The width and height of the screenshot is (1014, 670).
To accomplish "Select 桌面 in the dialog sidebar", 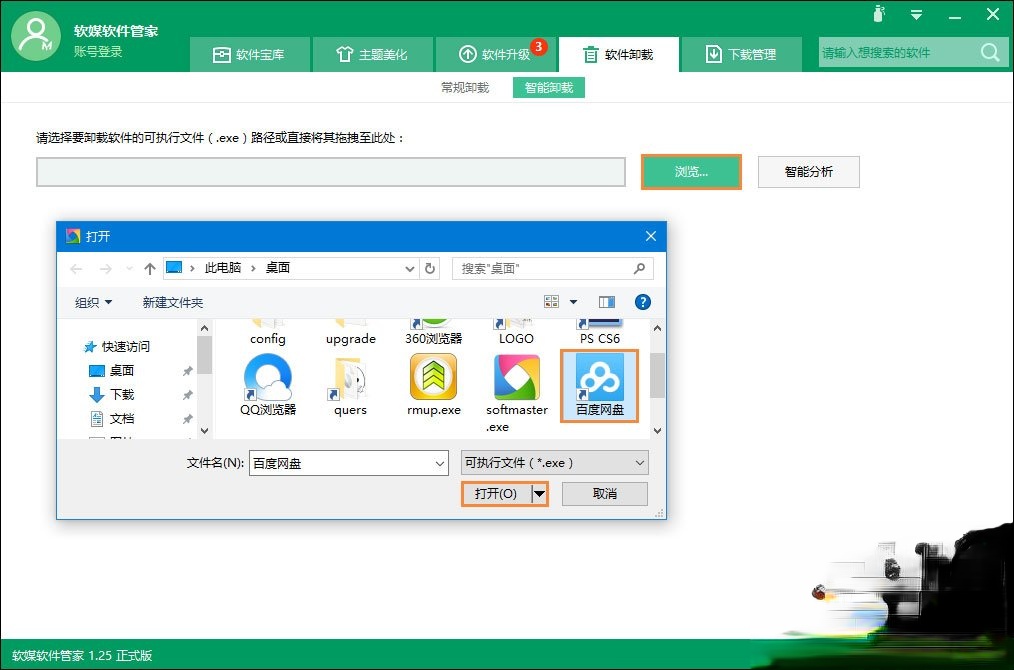I will point(124,370).
